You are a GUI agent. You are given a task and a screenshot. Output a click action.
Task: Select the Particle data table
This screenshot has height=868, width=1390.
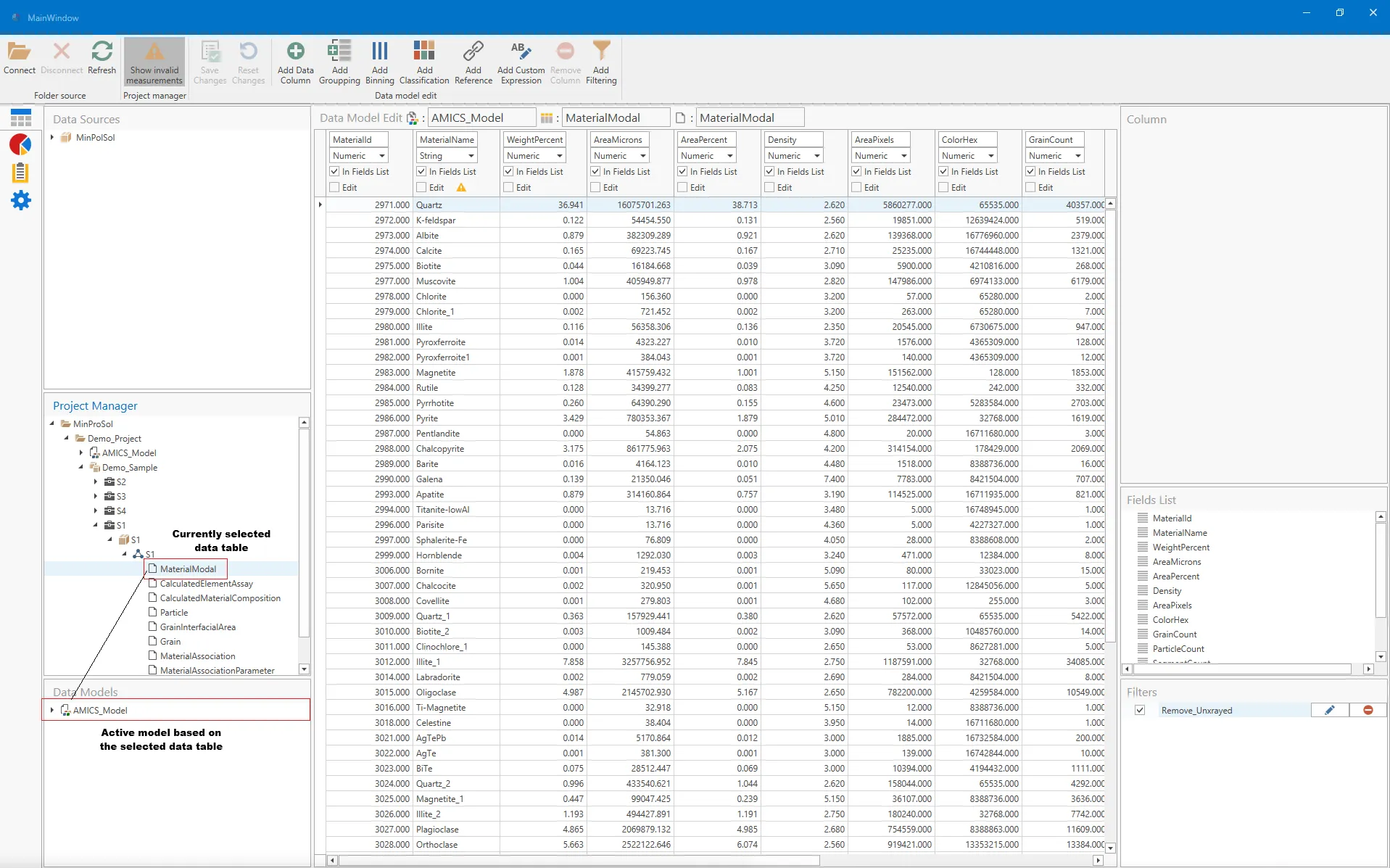(173, 613)
